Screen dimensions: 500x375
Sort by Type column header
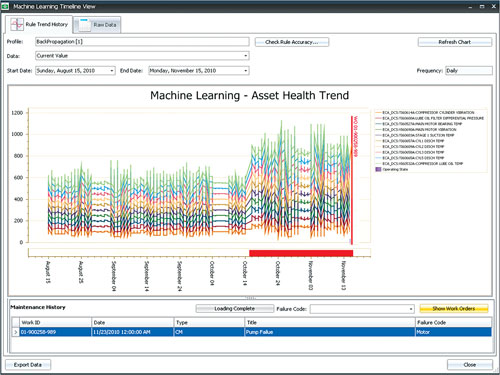tap(209, 322)
